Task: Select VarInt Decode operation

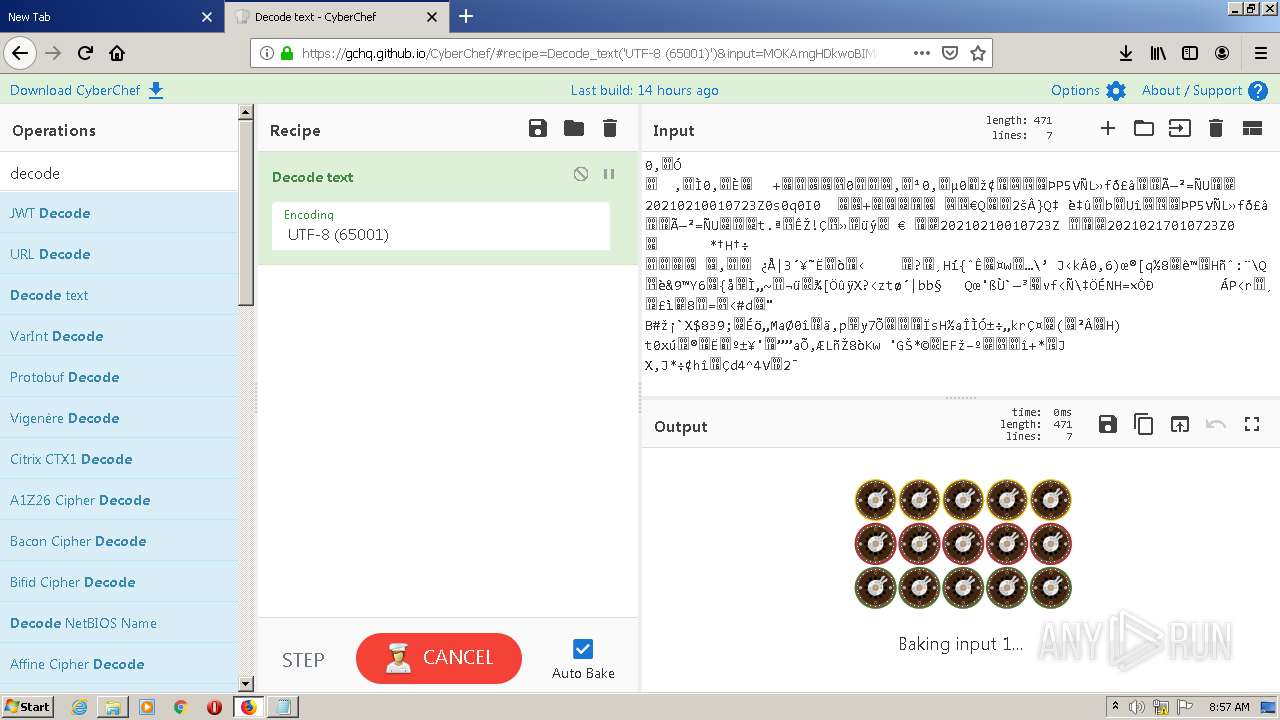Action: pos(119,336)
